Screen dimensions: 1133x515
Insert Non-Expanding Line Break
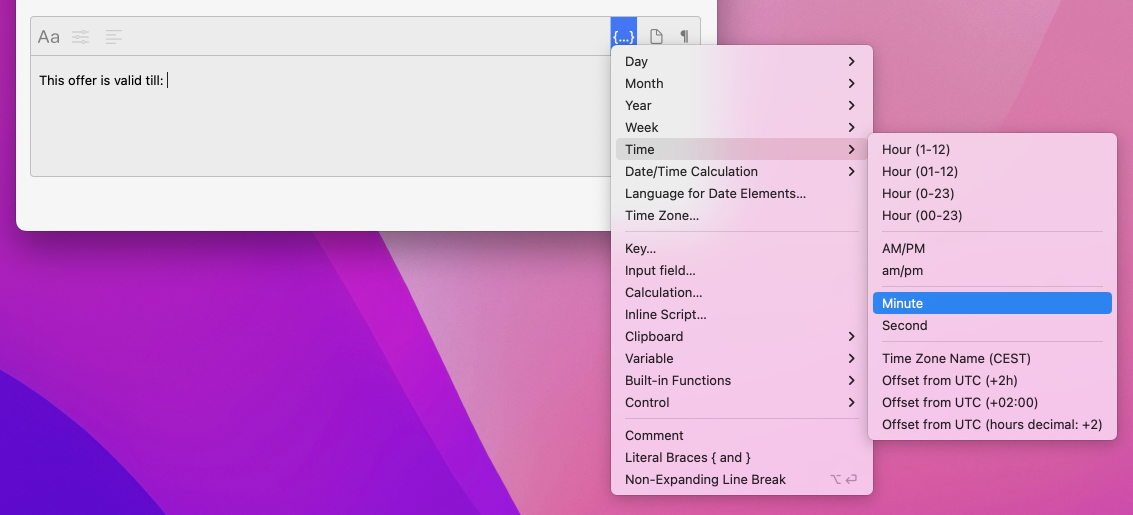705,480
